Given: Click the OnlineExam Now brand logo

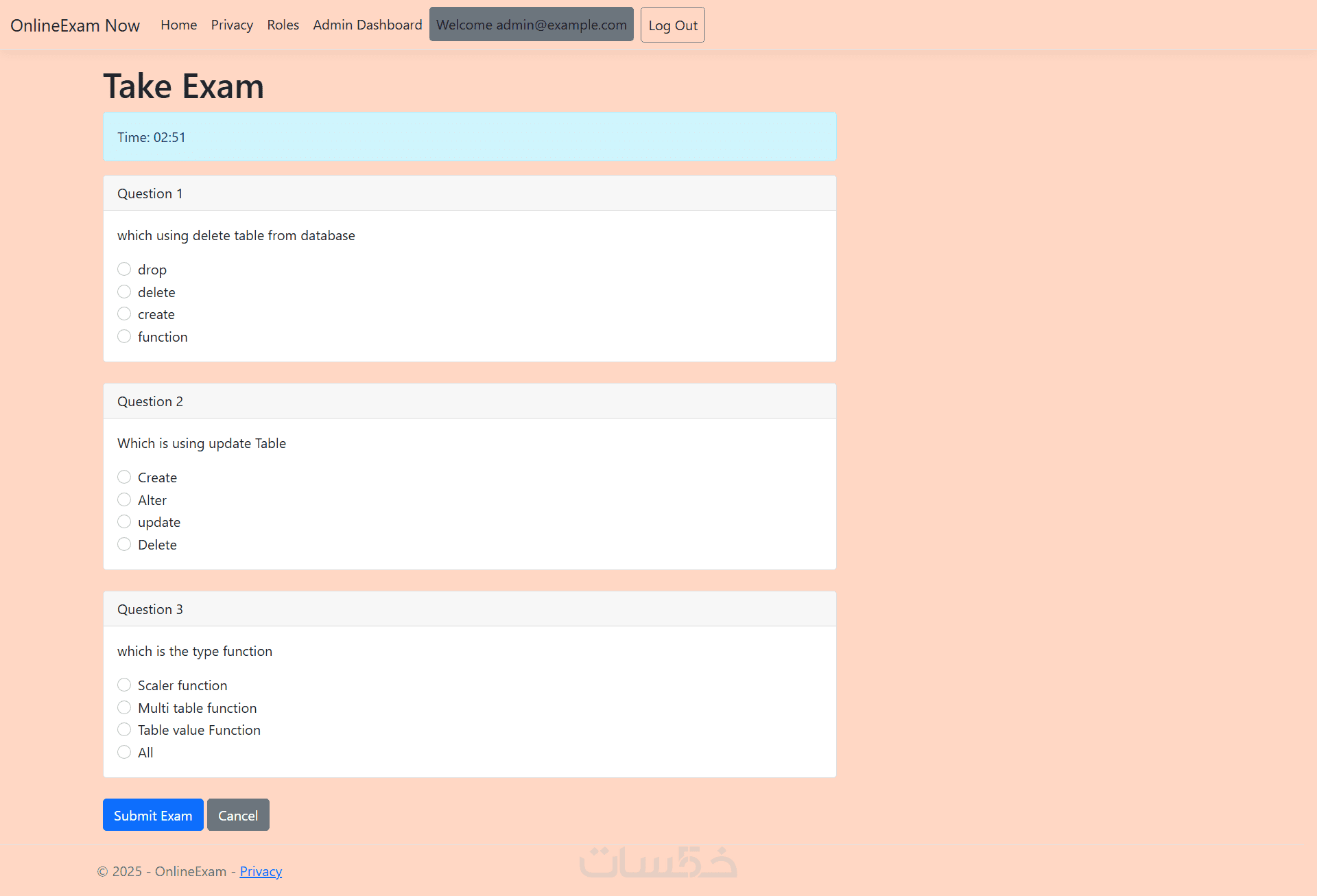Looking at the screenshot, I should tap(75, 25).
